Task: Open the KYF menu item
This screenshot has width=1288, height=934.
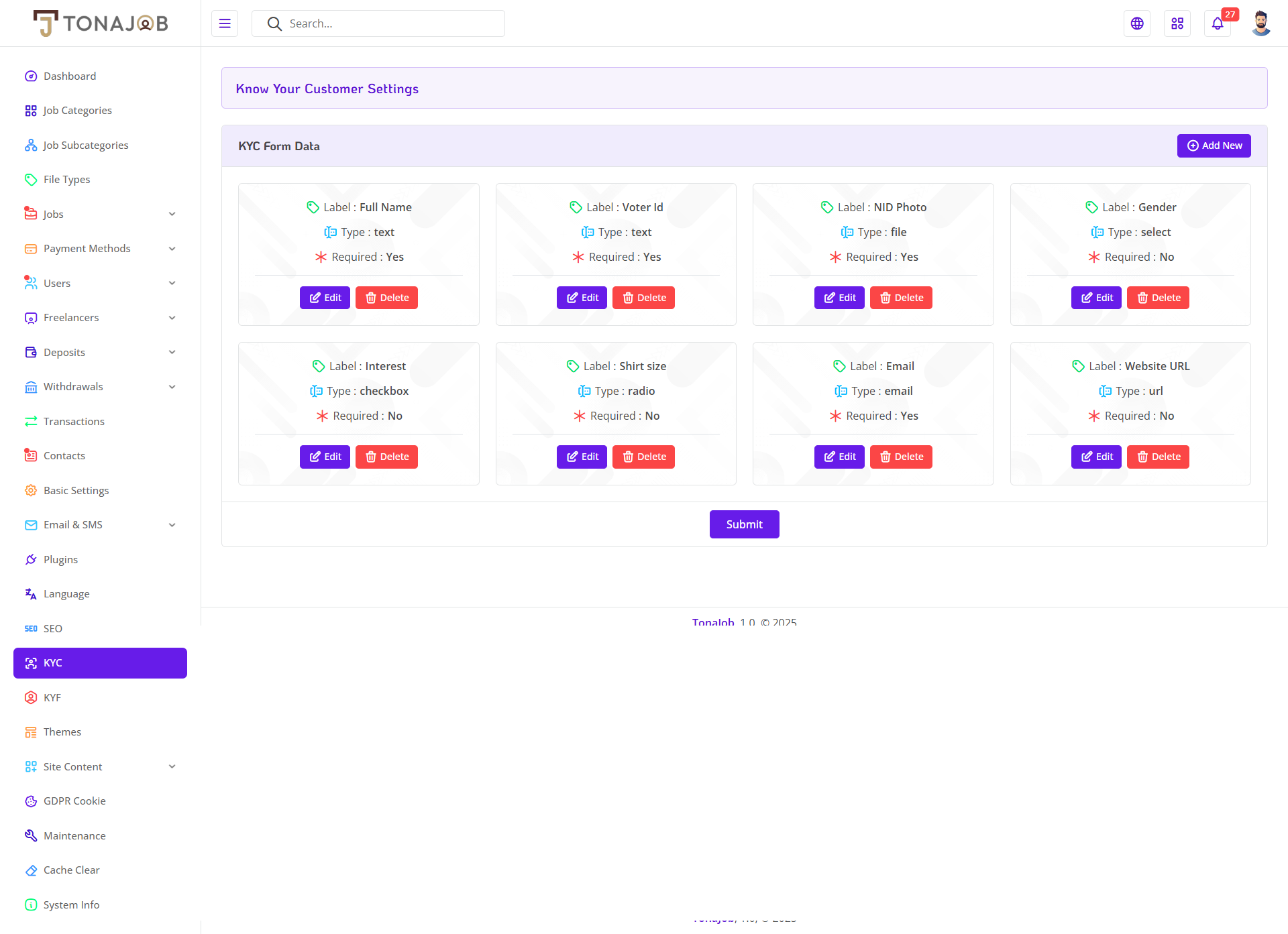Action: (52, 697)
